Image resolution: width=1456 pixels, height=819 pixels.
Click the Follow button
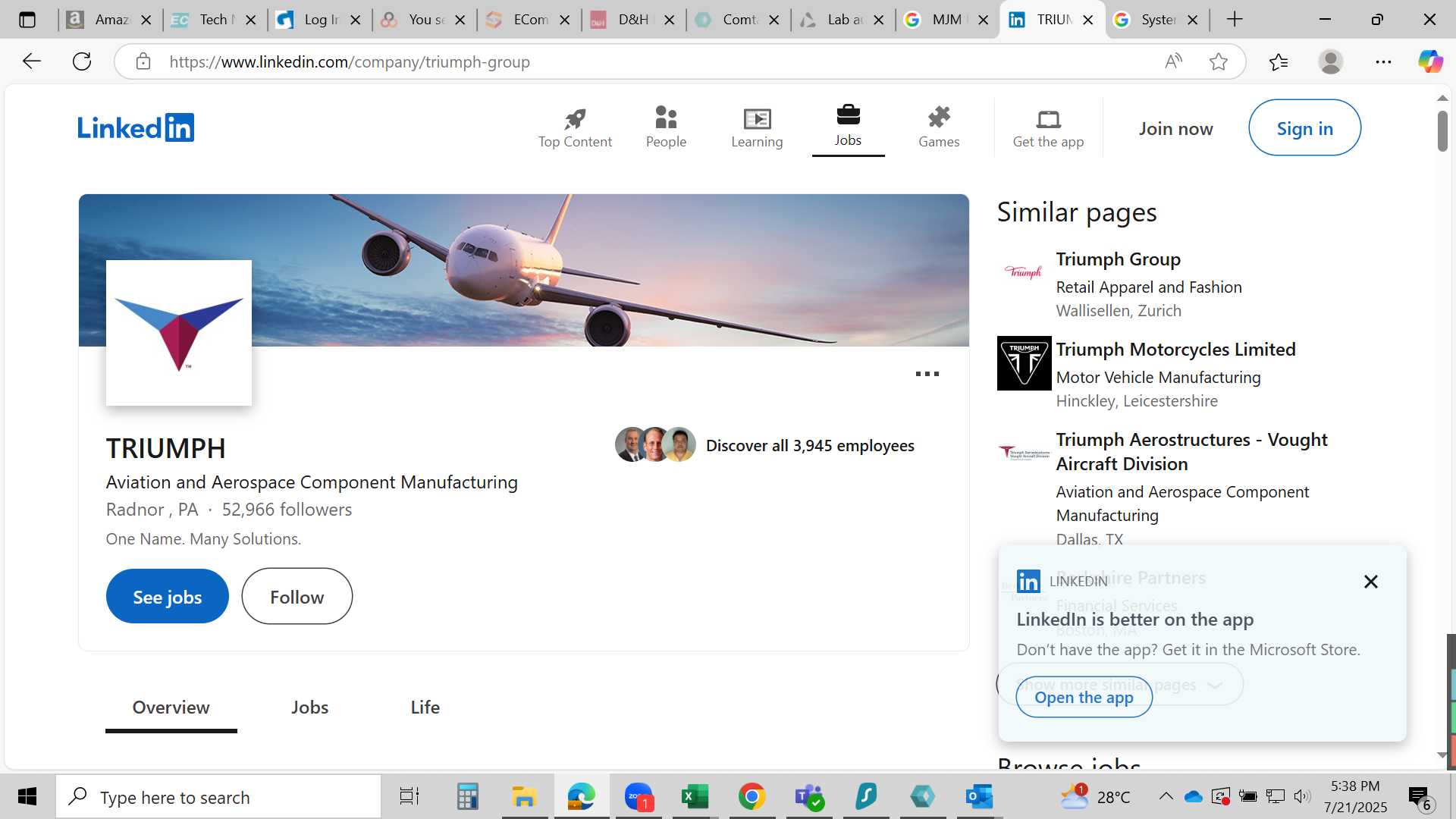(297, 597)
